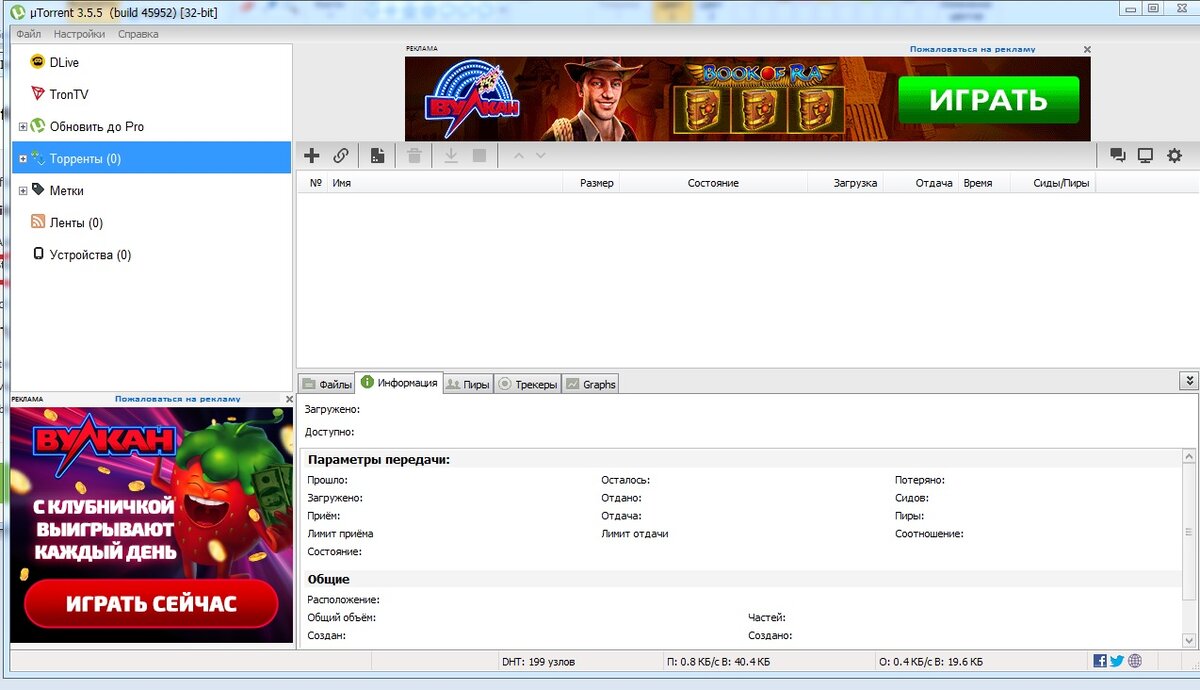The width and height of the screenshot is (1200, 690).
Task: Sort by the Загрузка column header
Action: 845,183
